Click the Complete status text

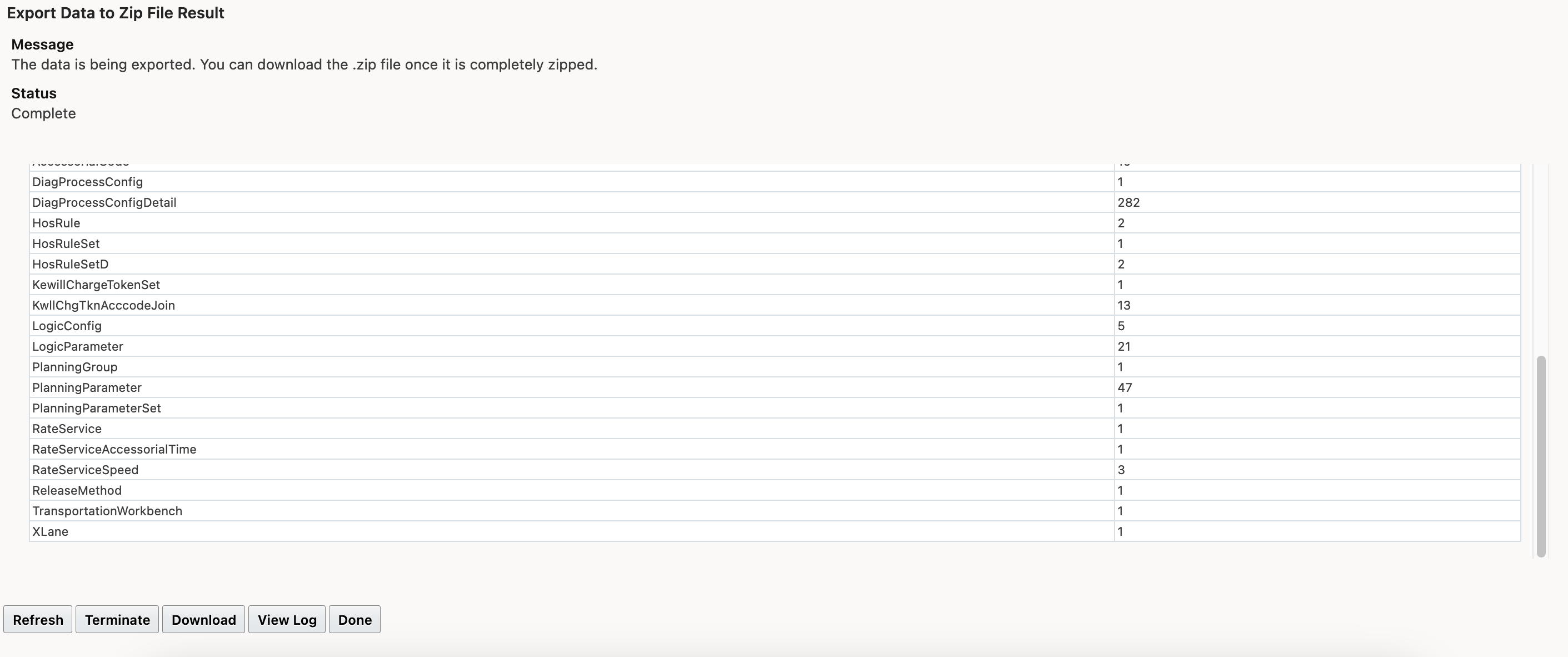(x=43, y=113)
